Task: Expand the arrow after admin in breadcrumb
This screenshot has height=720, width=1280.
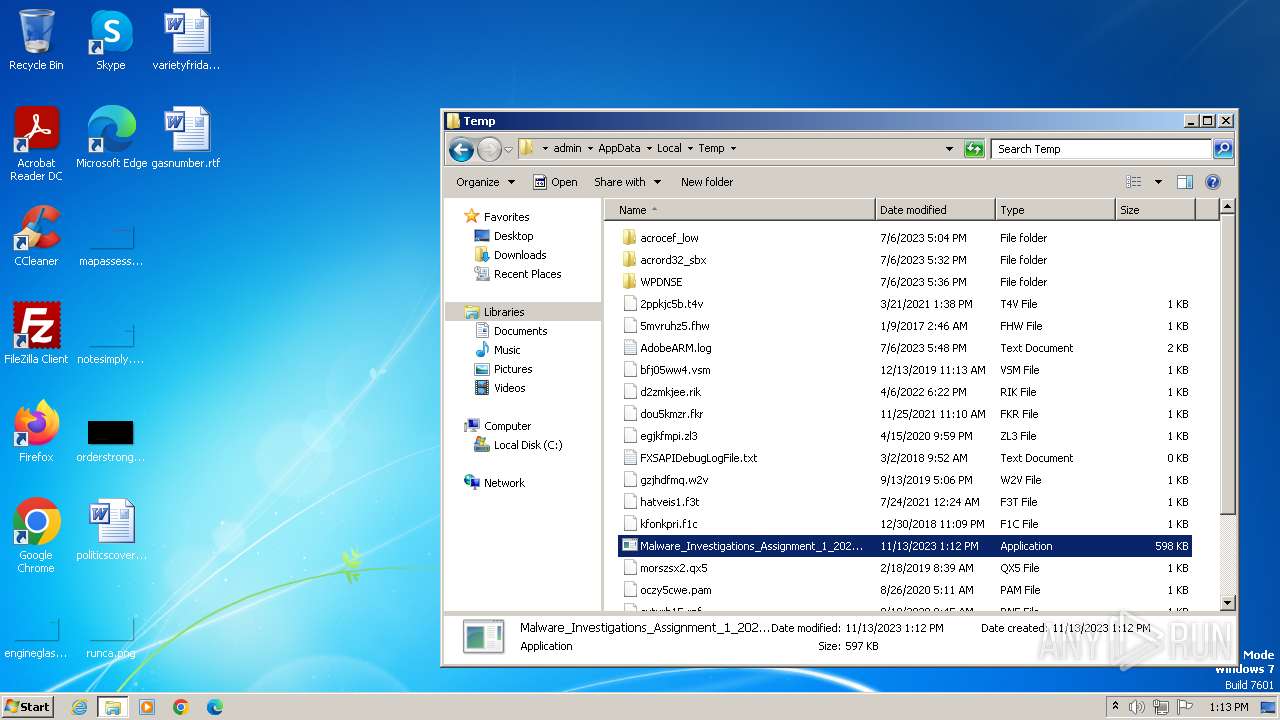Action: coord(590,148)
